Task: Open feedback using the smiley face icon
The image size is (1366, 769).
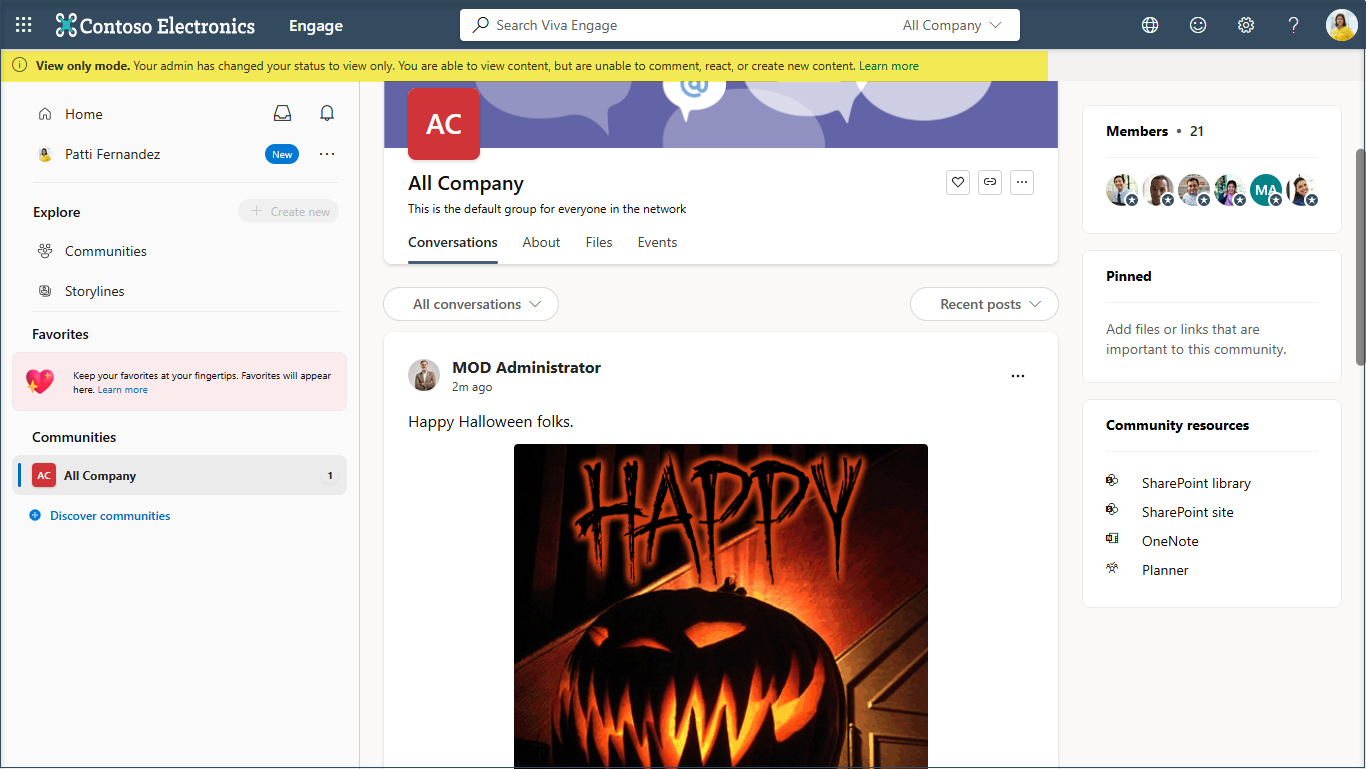Action: click(1197, 24)
